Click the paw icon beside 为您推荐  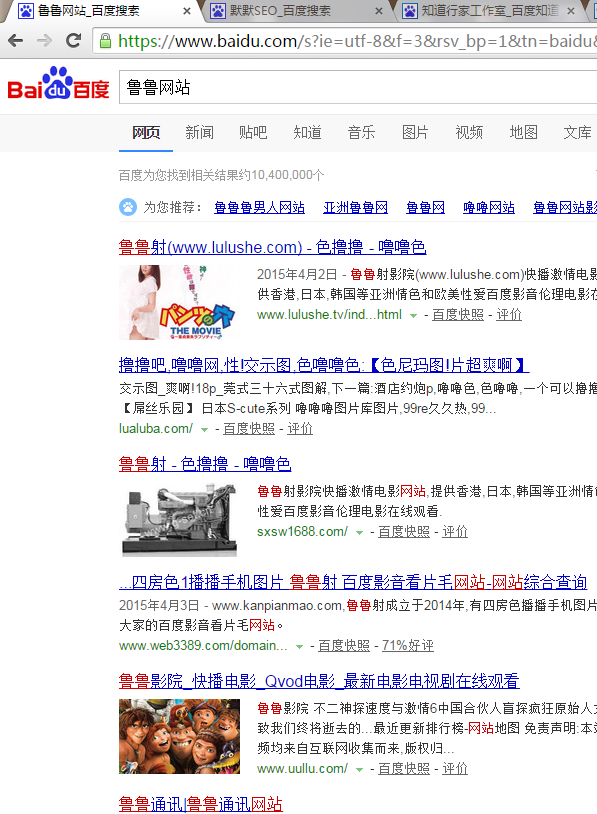[128, 207]
